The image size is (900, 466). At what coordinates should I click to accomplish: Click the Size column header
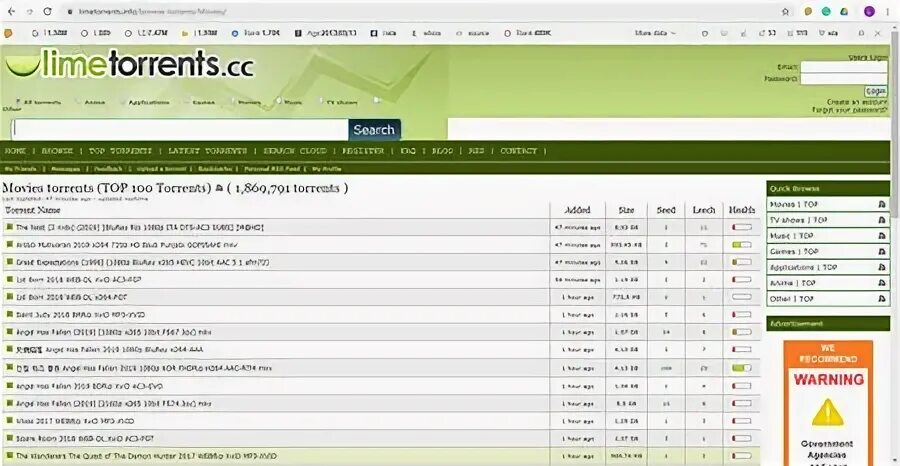pyautogui.click(x=626, y=210)
